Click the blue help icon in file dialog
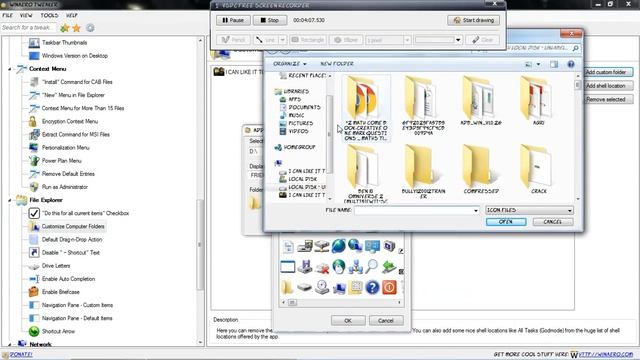The height and width of the screenshot is (360, 640). (571, 64)
